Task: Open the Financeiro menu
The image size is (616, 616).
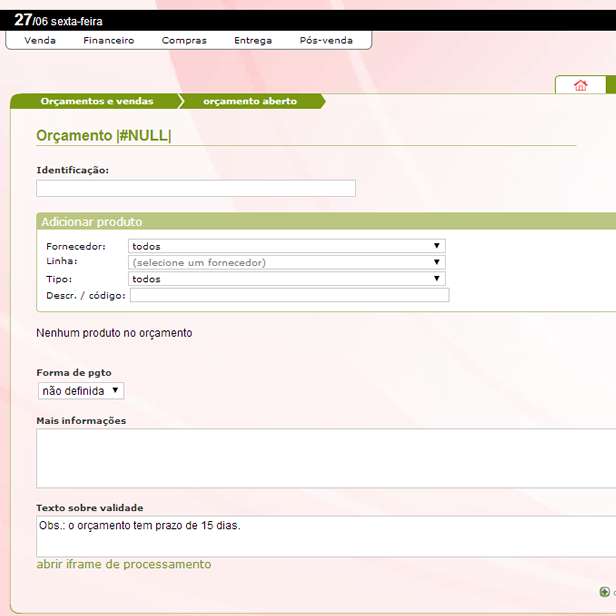Action: point(109,41)
